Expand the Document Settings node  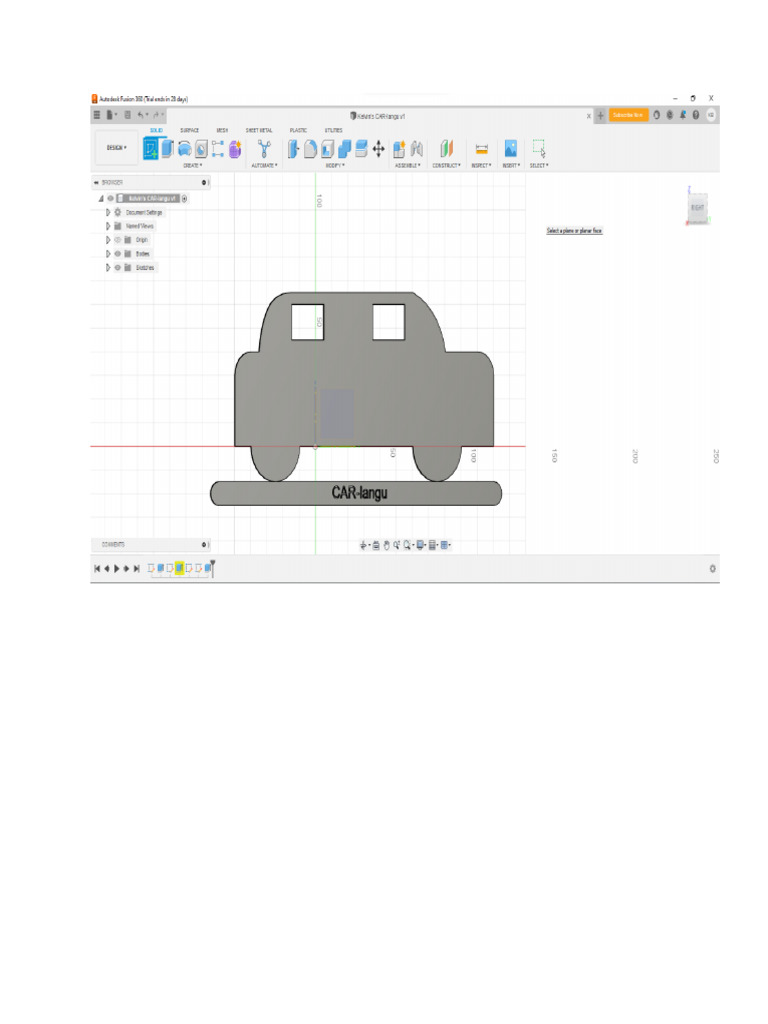pyautogui.click(x=108, y=212)
